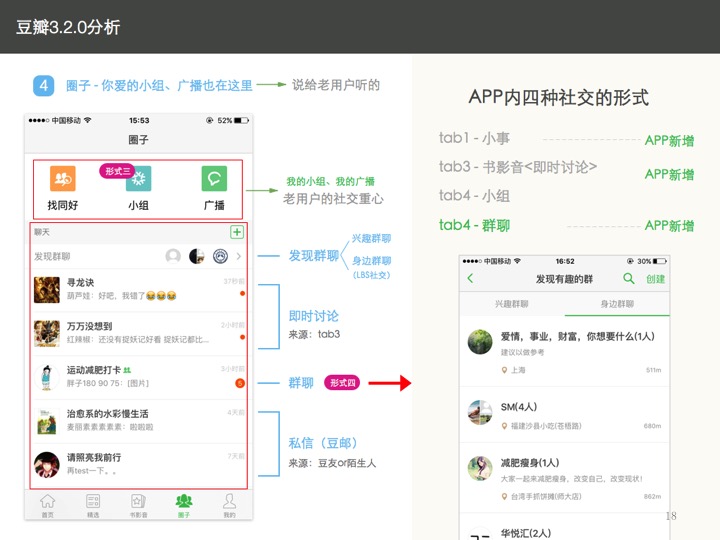The width and height of the screenshot is (720, 540).
Task: Open the 爱情，事业，财富 group avatar
Action: [480, 342]
